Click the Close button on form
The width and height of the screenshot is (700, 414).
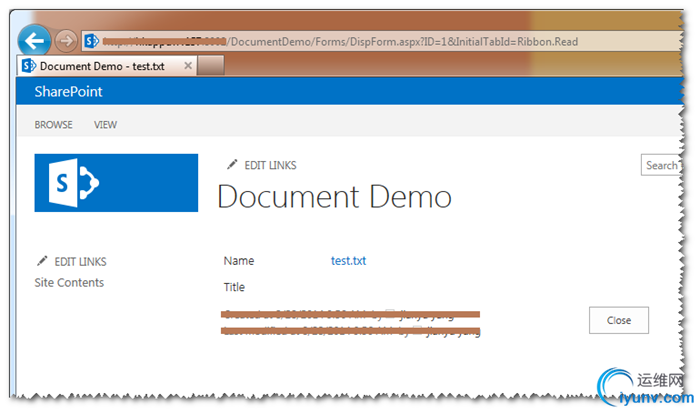point(619,320)
